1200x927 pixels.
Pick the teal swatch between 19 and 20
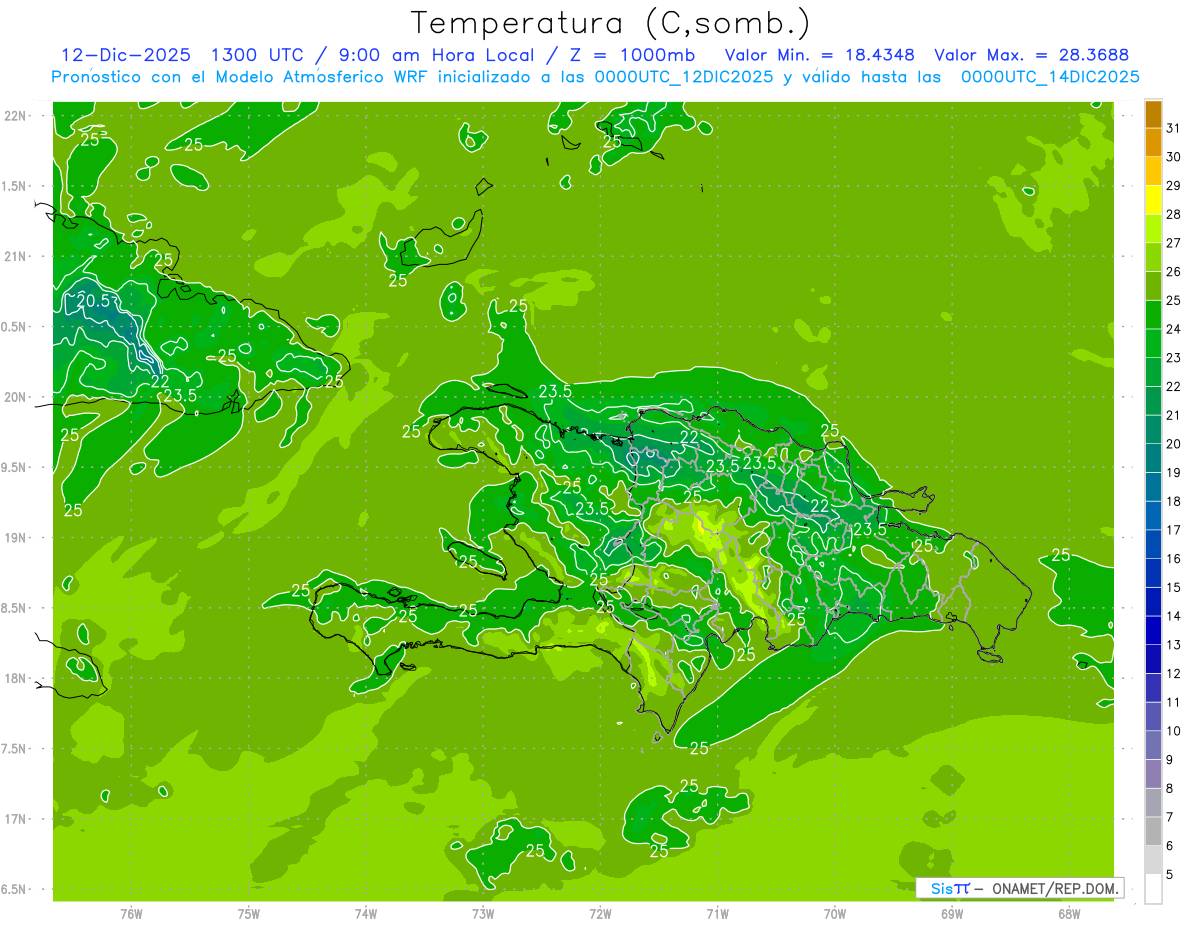pyautogui.click(x=1153, y=459)
